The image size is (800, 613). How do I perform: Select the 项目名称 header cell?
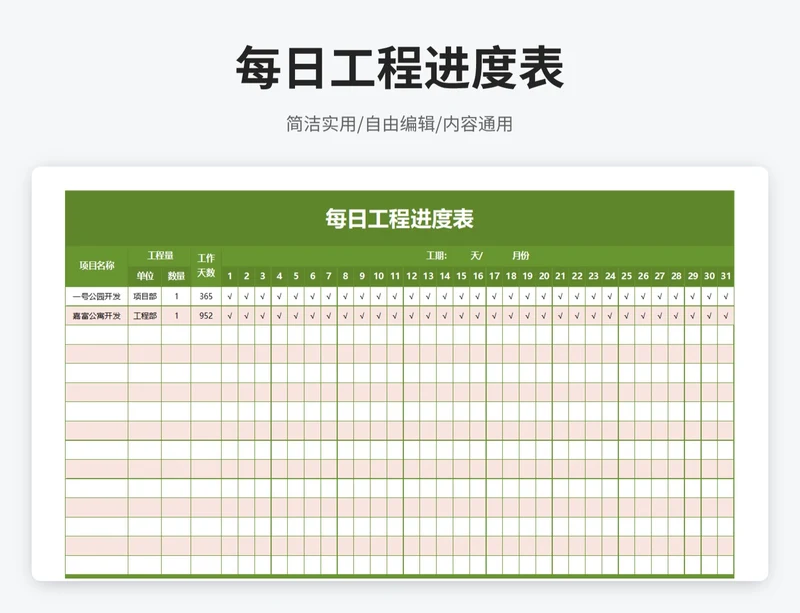pos(97,266)
